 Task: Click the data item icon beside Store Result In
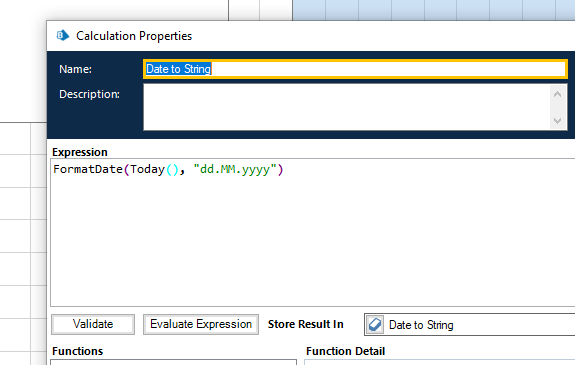(375, 325)
